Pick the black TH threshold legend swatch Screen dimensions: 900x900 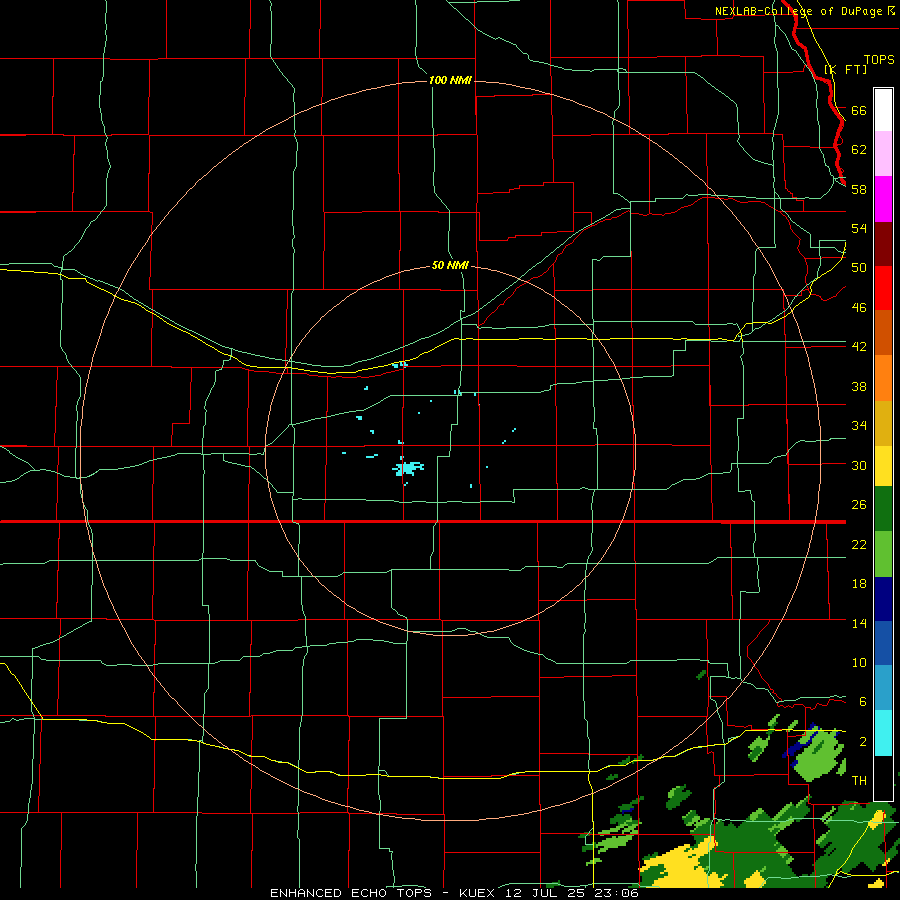(883, 778)
